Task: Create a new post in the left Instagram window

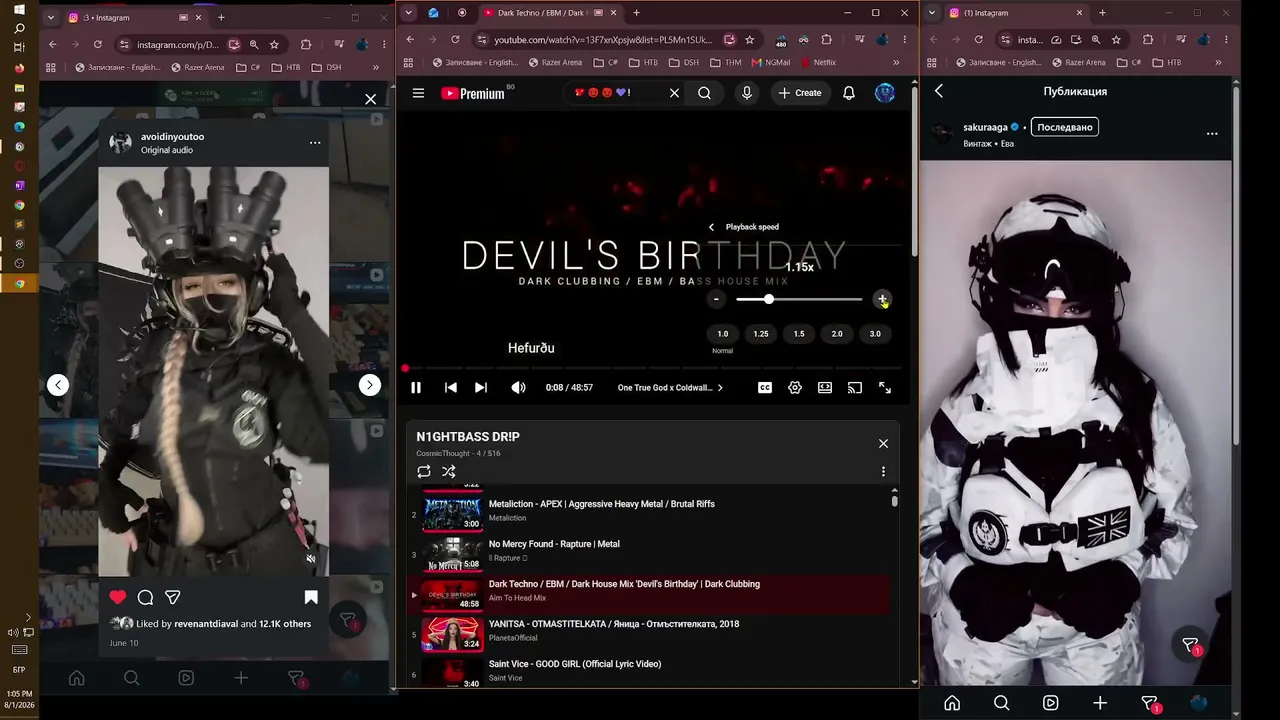Action: 241,678
